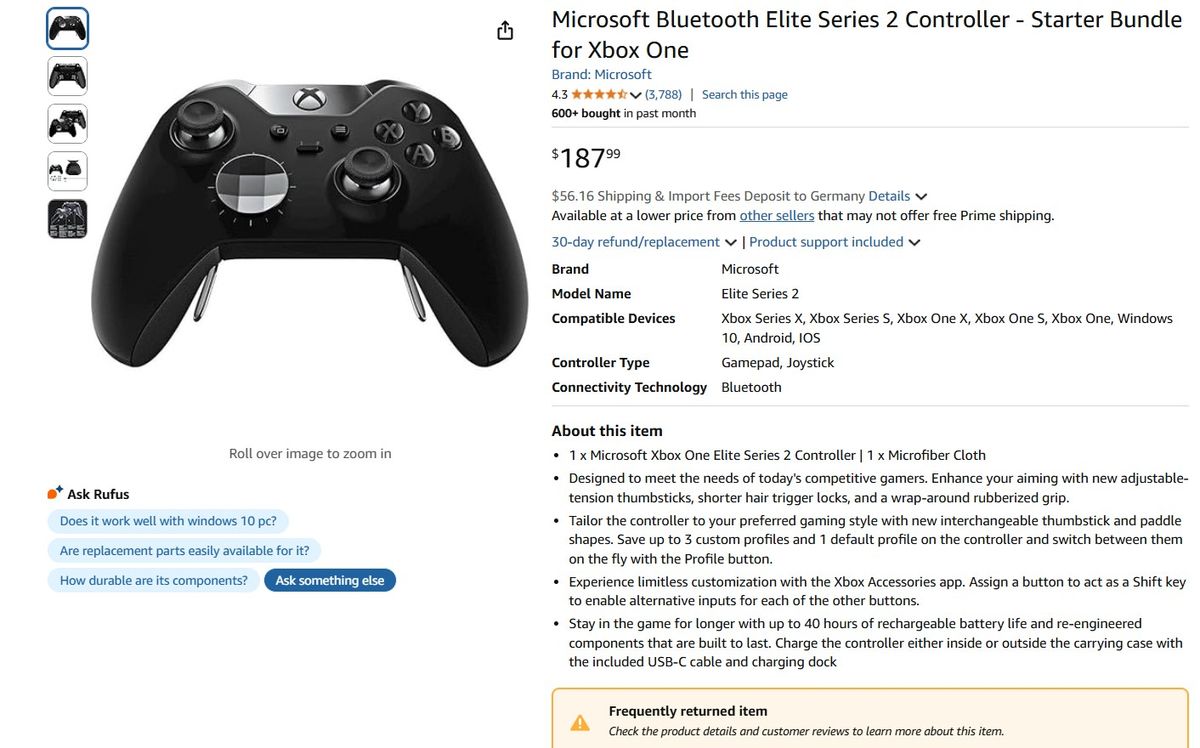Ask Rufus about Windows 10 compatibility
Image resolution: width=1200 pixels, height=748 pixels.
click(x=168, y=520)
